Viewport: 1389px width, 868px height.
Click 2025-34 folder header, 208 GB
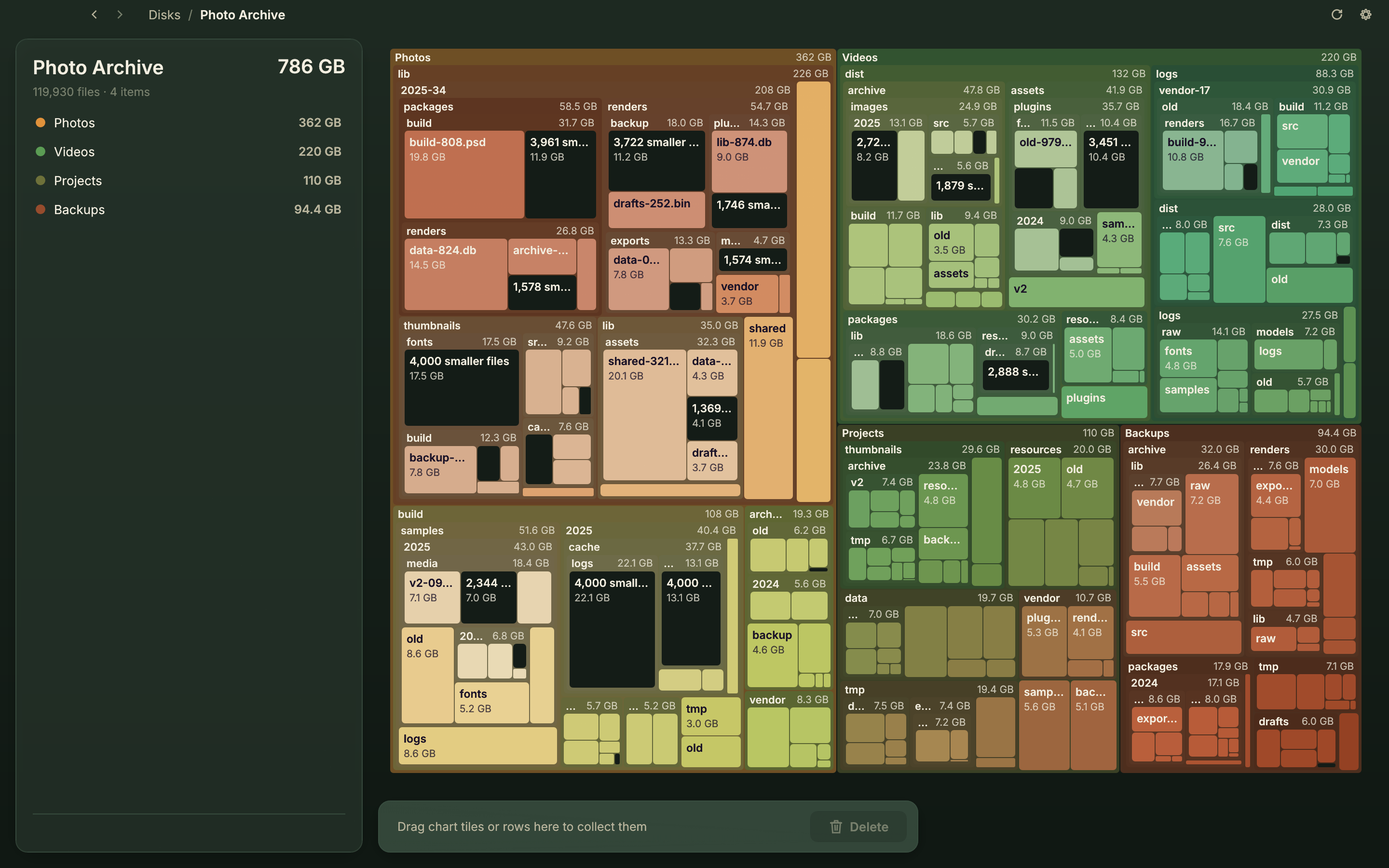click(x=595, y=90)
